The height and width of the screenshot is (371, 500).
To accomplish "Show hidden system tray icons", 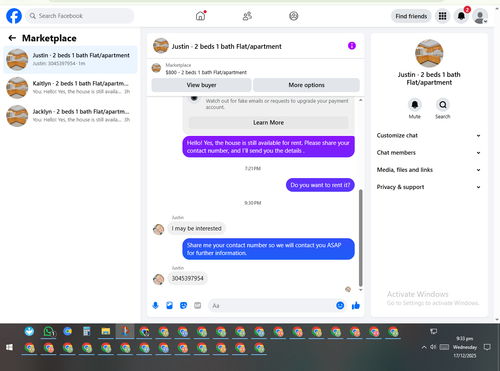I will (x=424, y=347).
